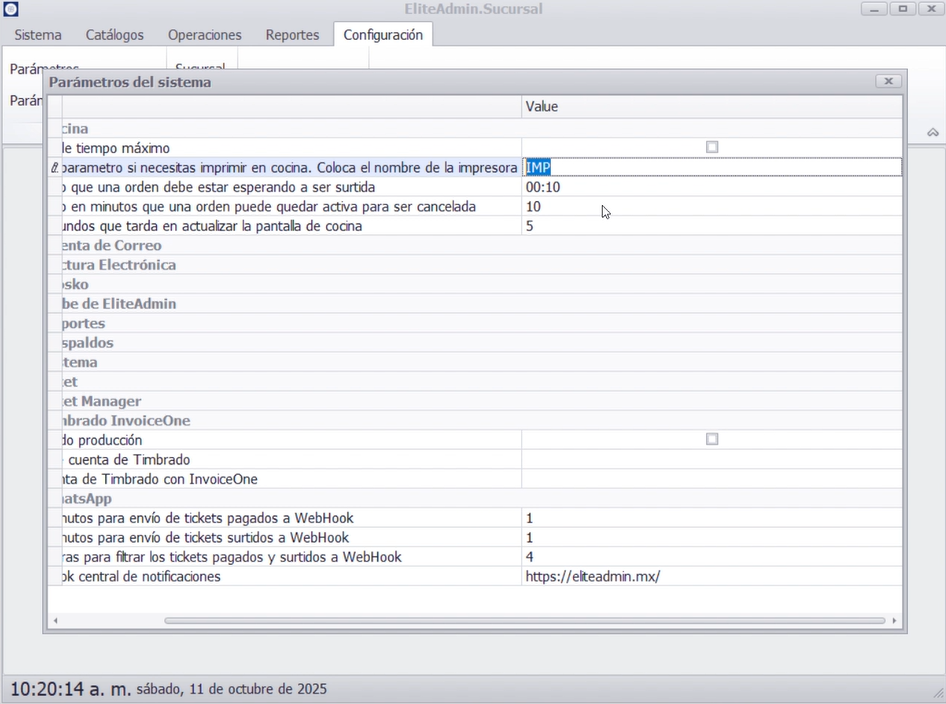Close the Parámetros del sistema dialog

(887, 81)
